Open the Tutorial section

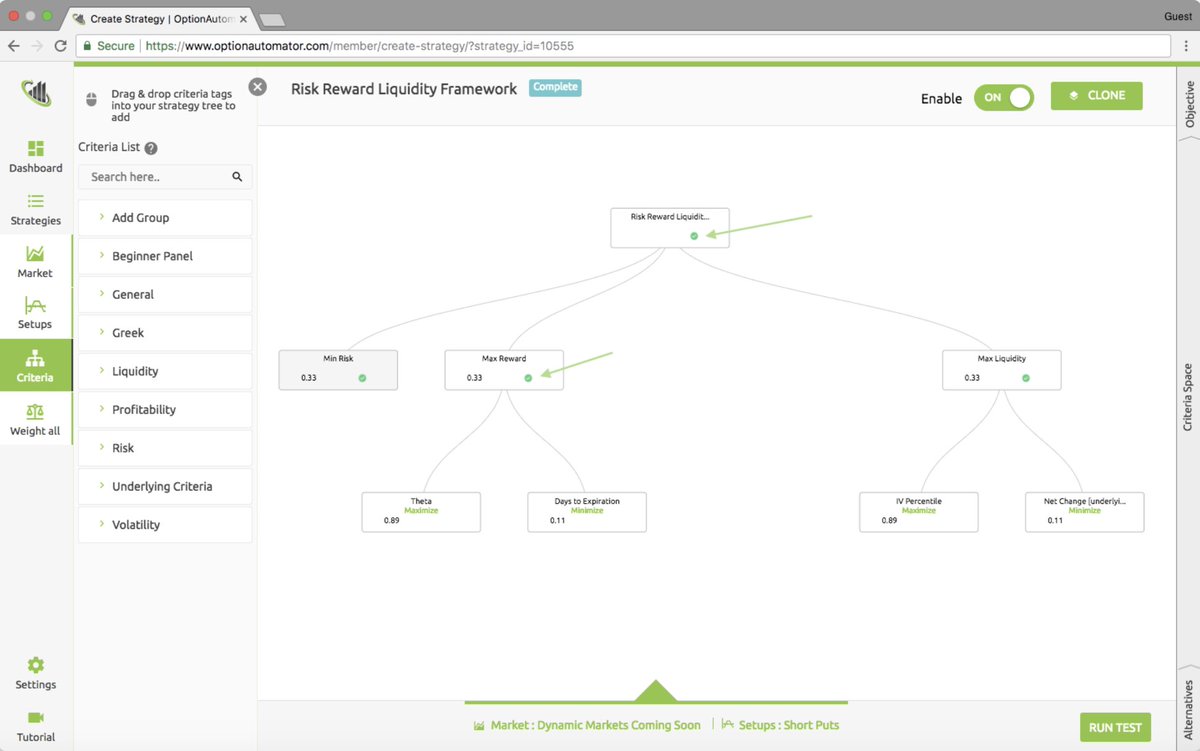(35, 725)
